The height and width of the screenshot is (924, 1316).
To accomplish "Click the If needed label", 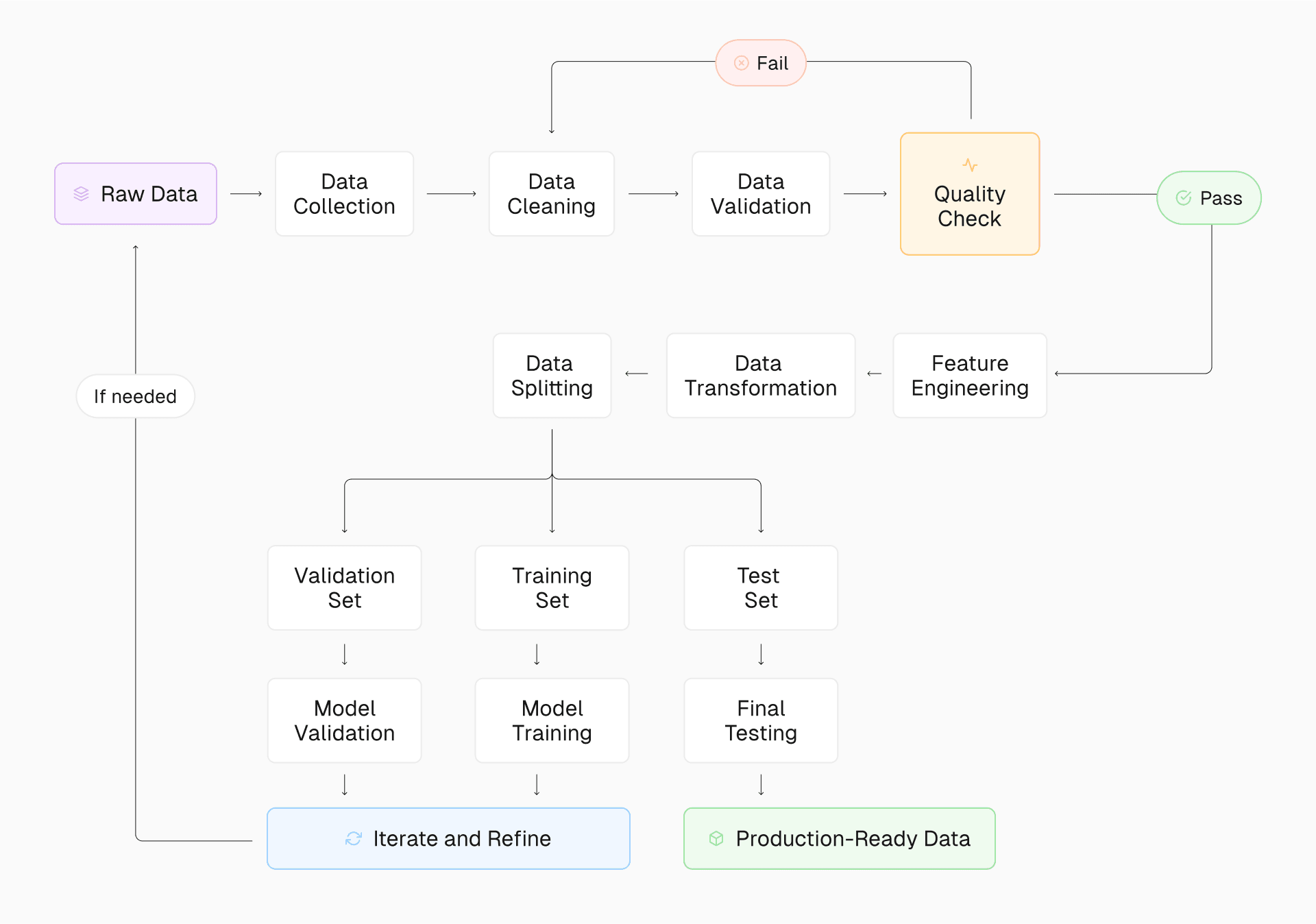I will coord(135,396).
